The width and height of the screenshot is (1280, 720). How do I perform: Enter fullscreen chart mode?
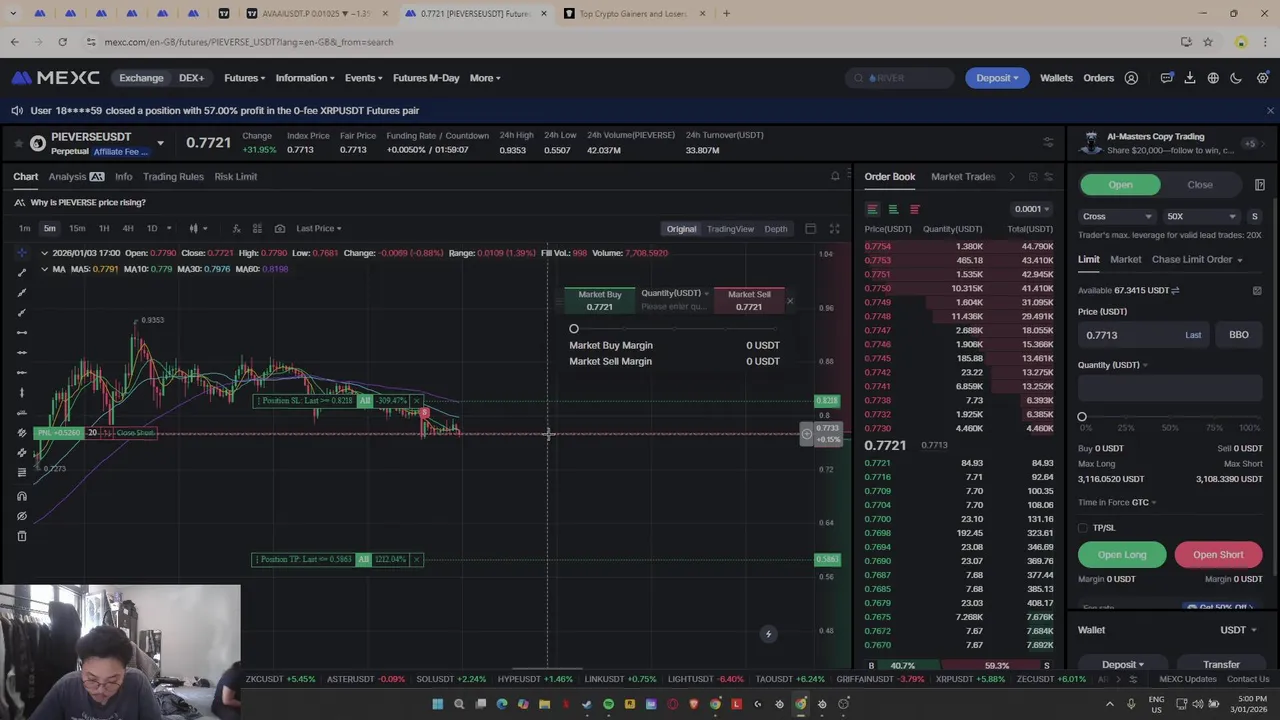click(834, 229)
